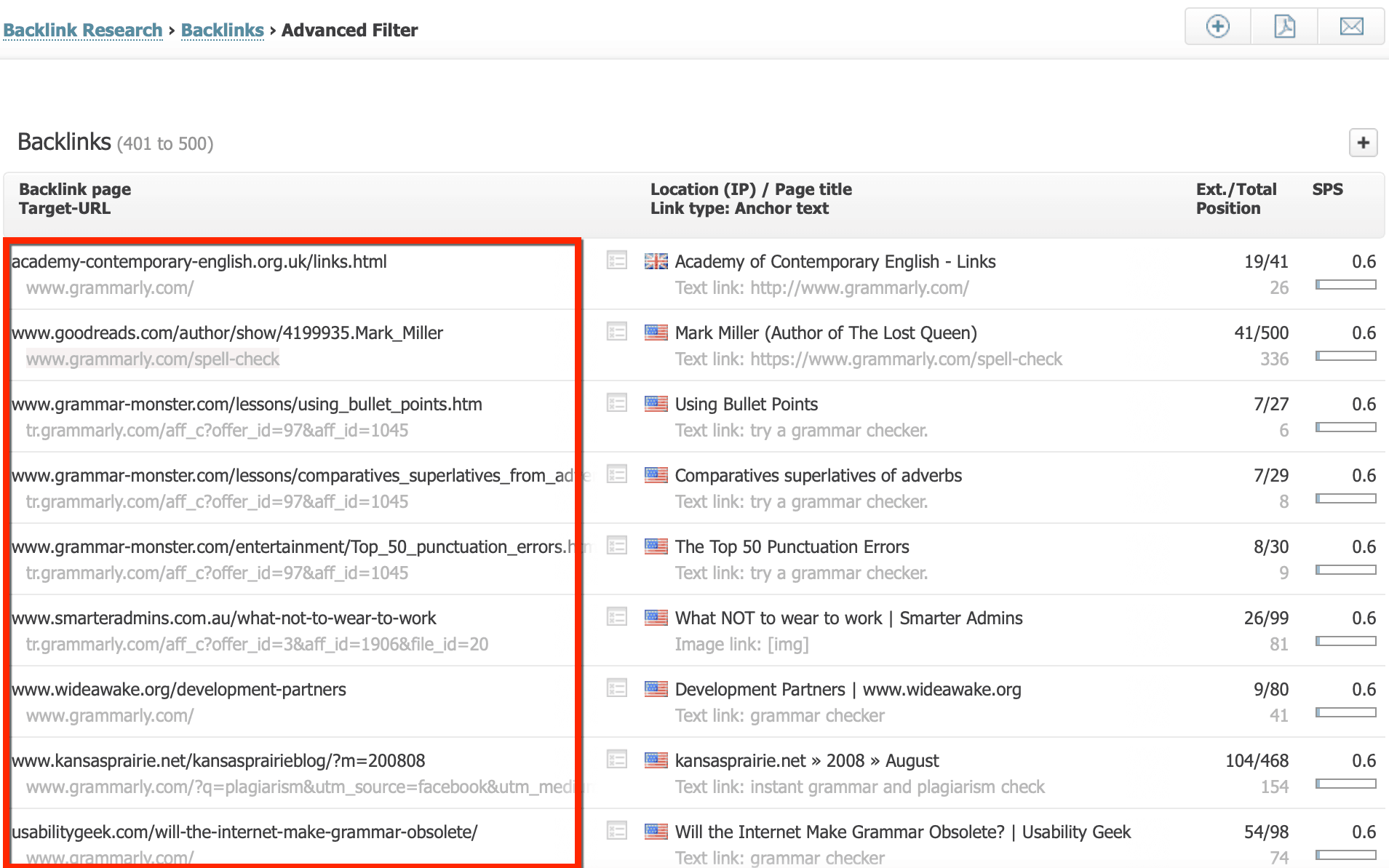Viewport: 1389px width, 868px height.
Task: Open the email report envelope icon
Action: coord(1351,25)
